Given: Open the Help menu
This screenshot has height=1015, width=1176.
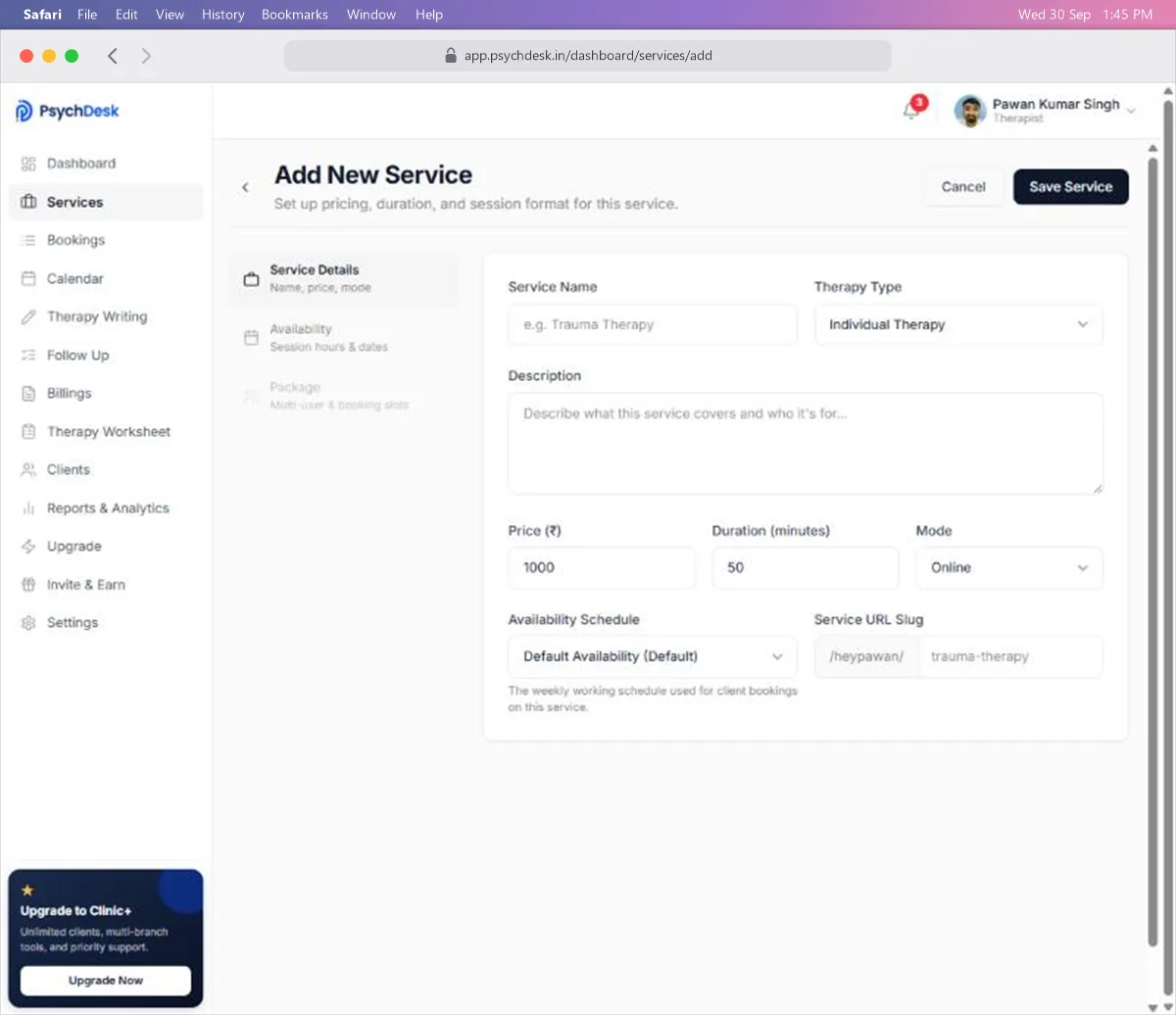Looking at the screenshot, I should click(x=429, y=15).
